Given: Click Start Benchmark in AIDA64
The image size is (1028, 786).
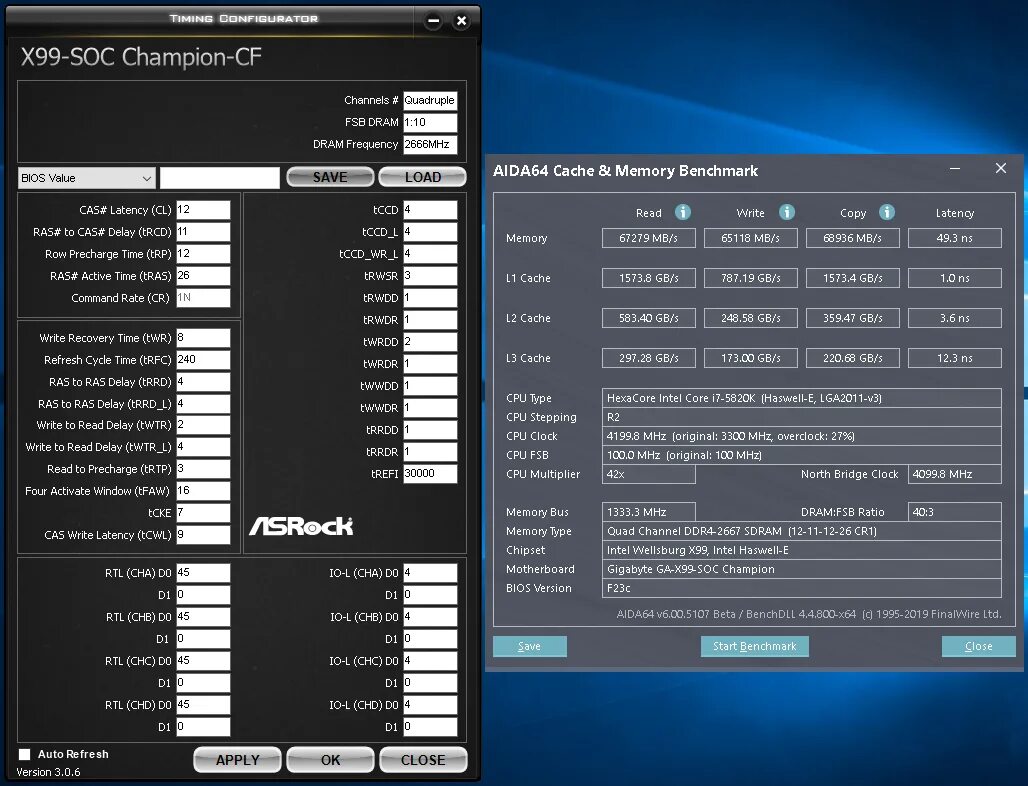Looking at the screenshot, I should pos(755,646).
